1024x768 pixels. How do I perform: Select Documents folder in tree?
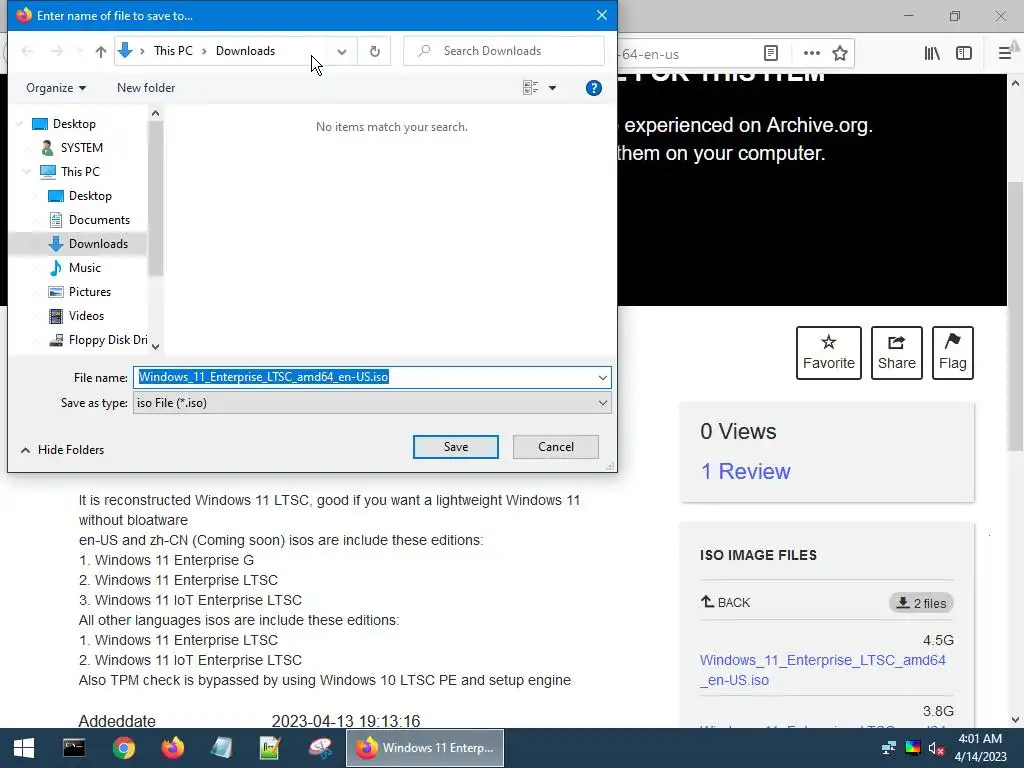pyautogui.click(x=99, y=220)
